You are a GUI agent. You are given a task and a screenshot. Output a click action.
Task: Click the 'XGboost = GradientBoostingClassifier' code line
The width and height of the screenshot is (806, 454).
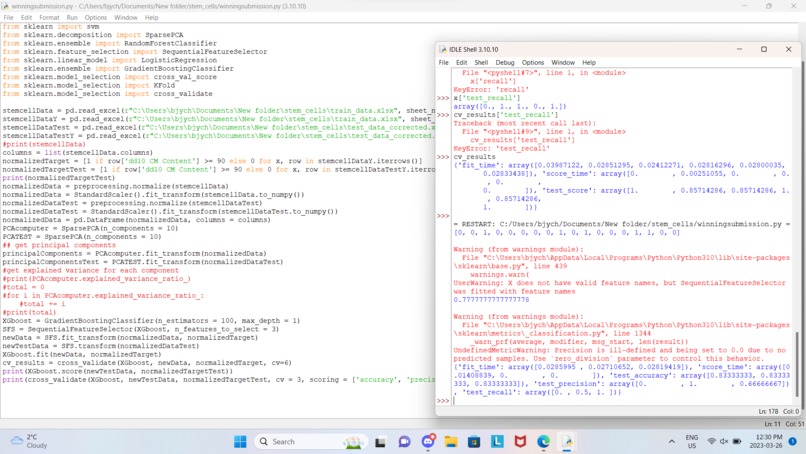pos(151,321)
